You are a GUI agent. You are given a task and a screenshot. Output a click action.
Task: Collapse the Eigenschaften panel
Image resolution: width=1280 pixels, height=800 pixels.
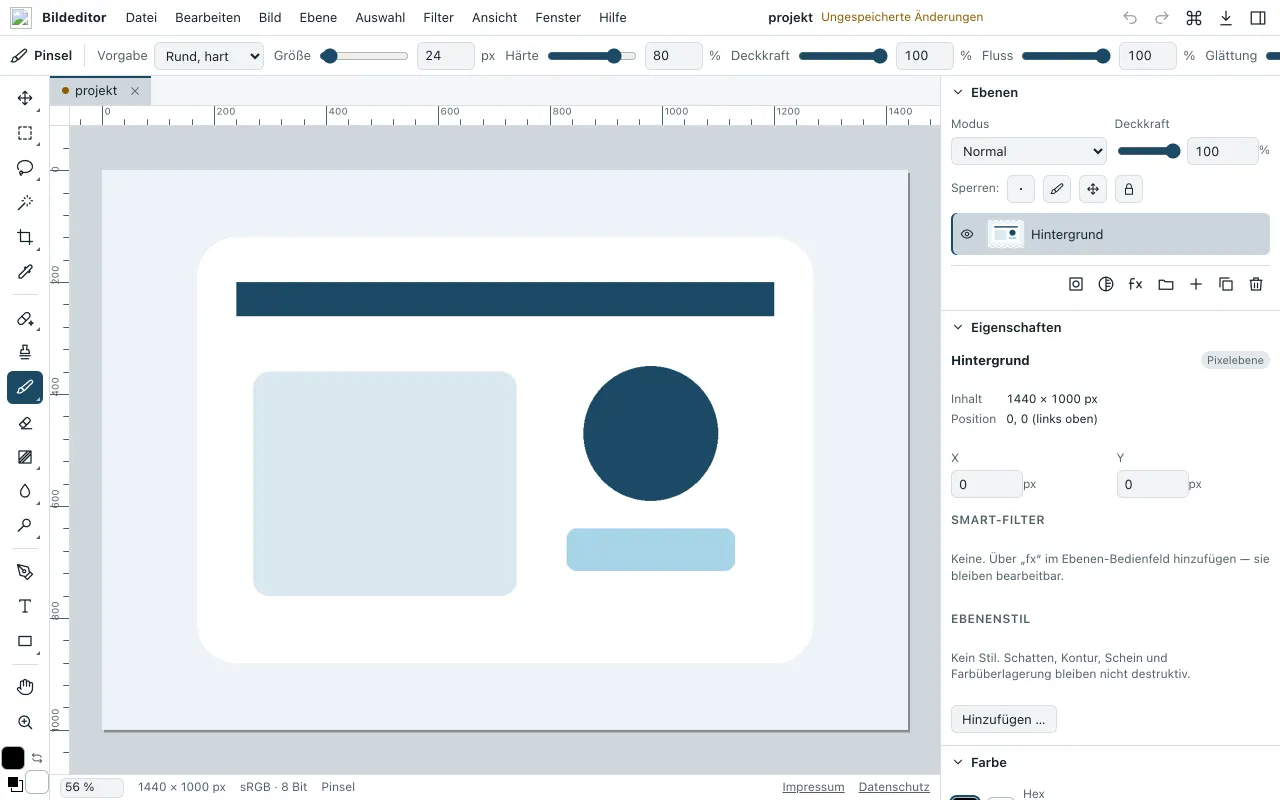[x=957, y=327]
